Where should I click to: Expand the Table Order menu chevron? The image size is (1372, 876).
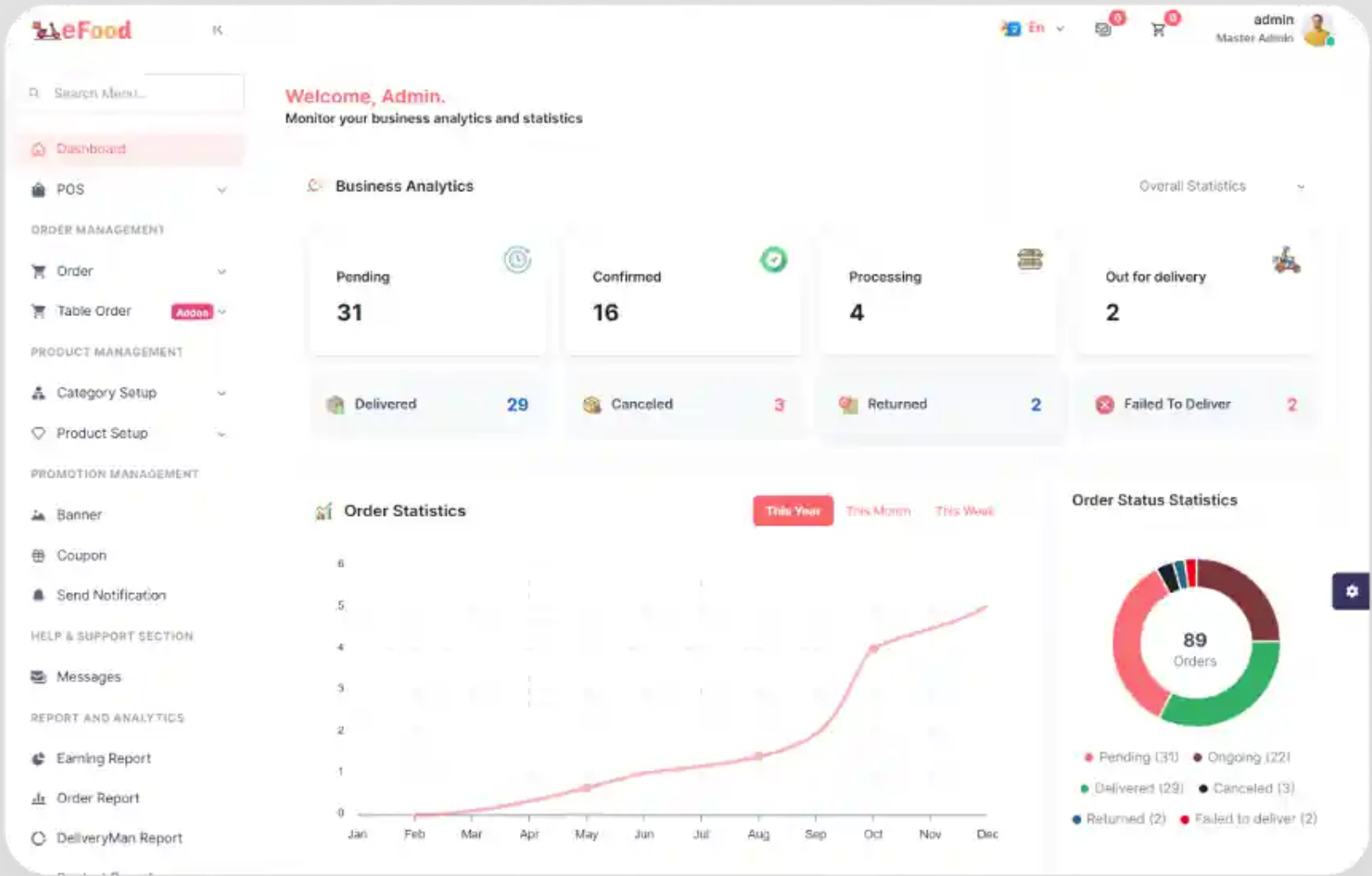[223, 312]
